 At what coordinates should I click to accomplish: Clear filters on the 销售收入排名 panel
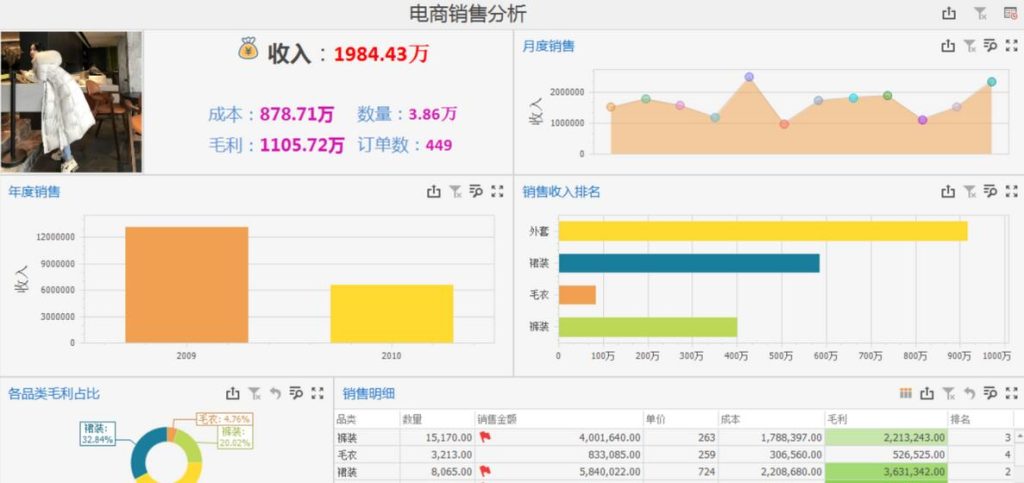[970, 191]
